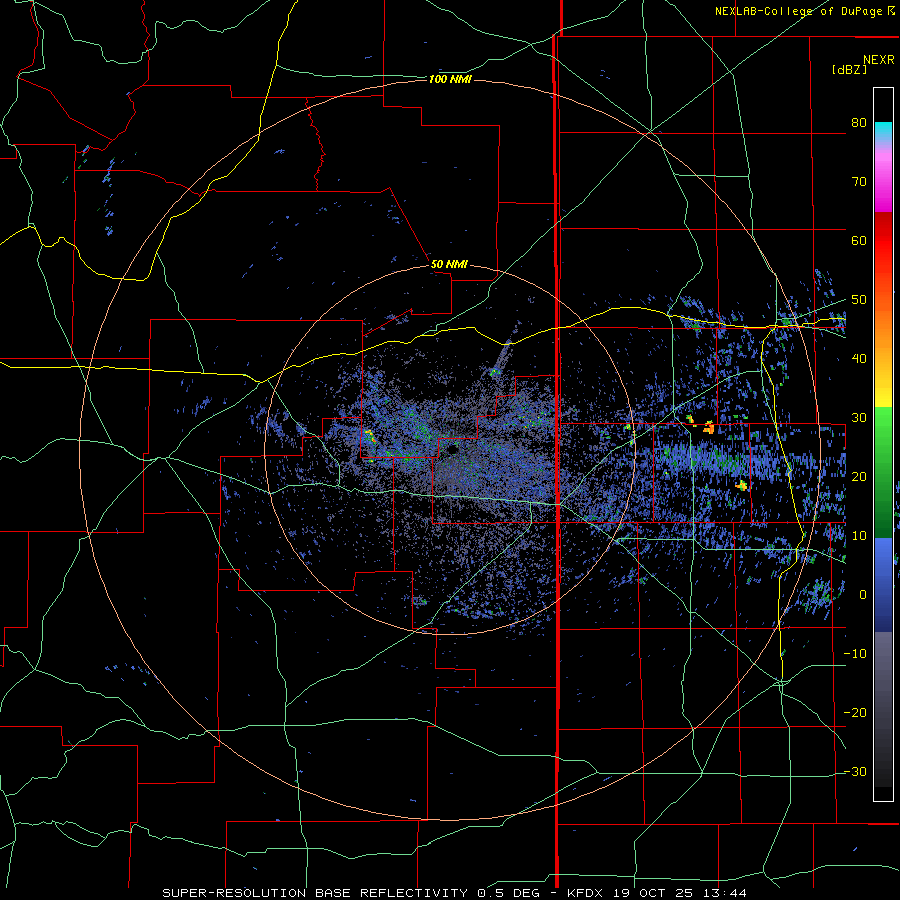Click the 80 dBZ legend value
This screenshot has width=900, height=900.
click(x=859, y=123)
